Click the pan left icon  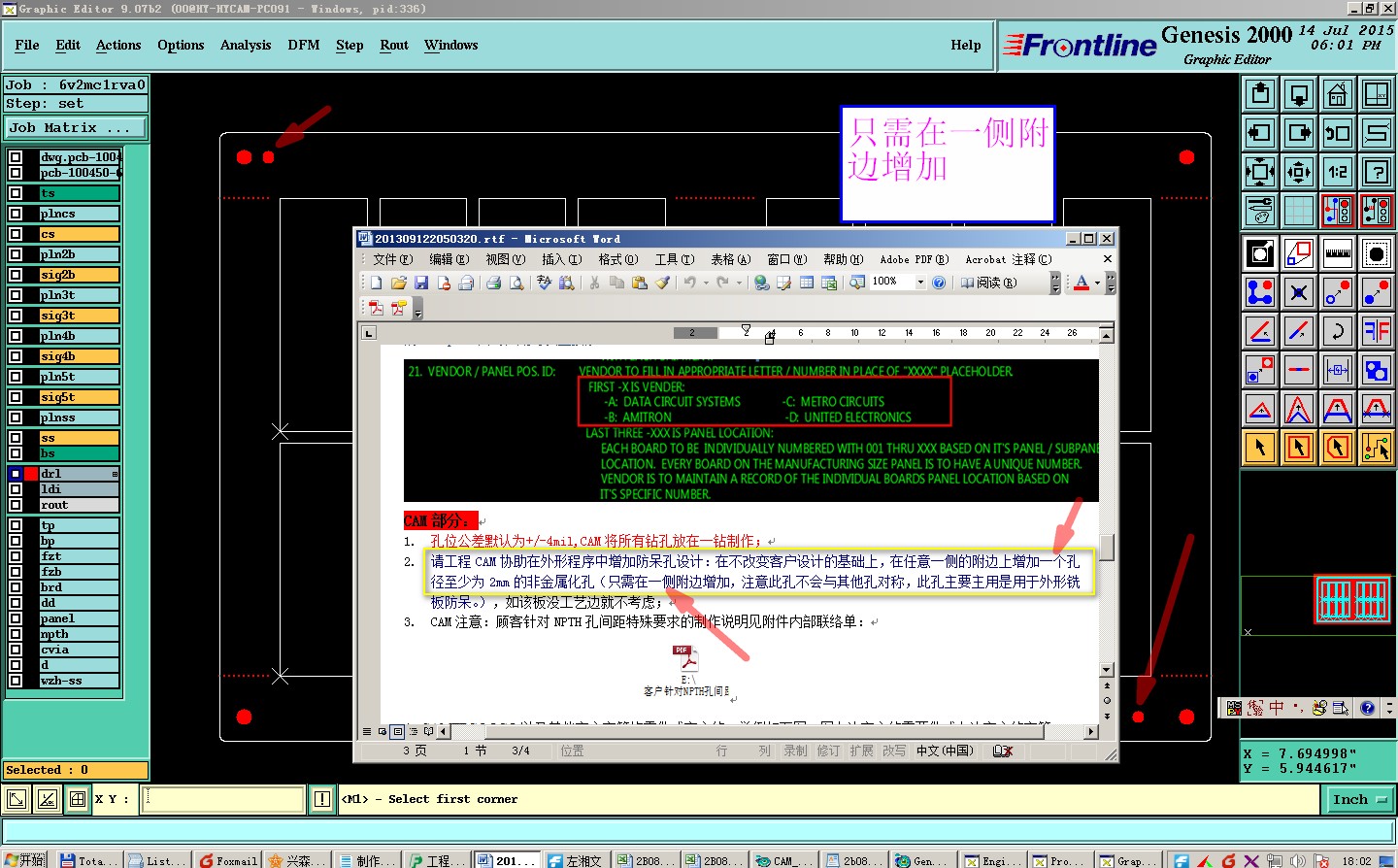[x=1260, y=133]
